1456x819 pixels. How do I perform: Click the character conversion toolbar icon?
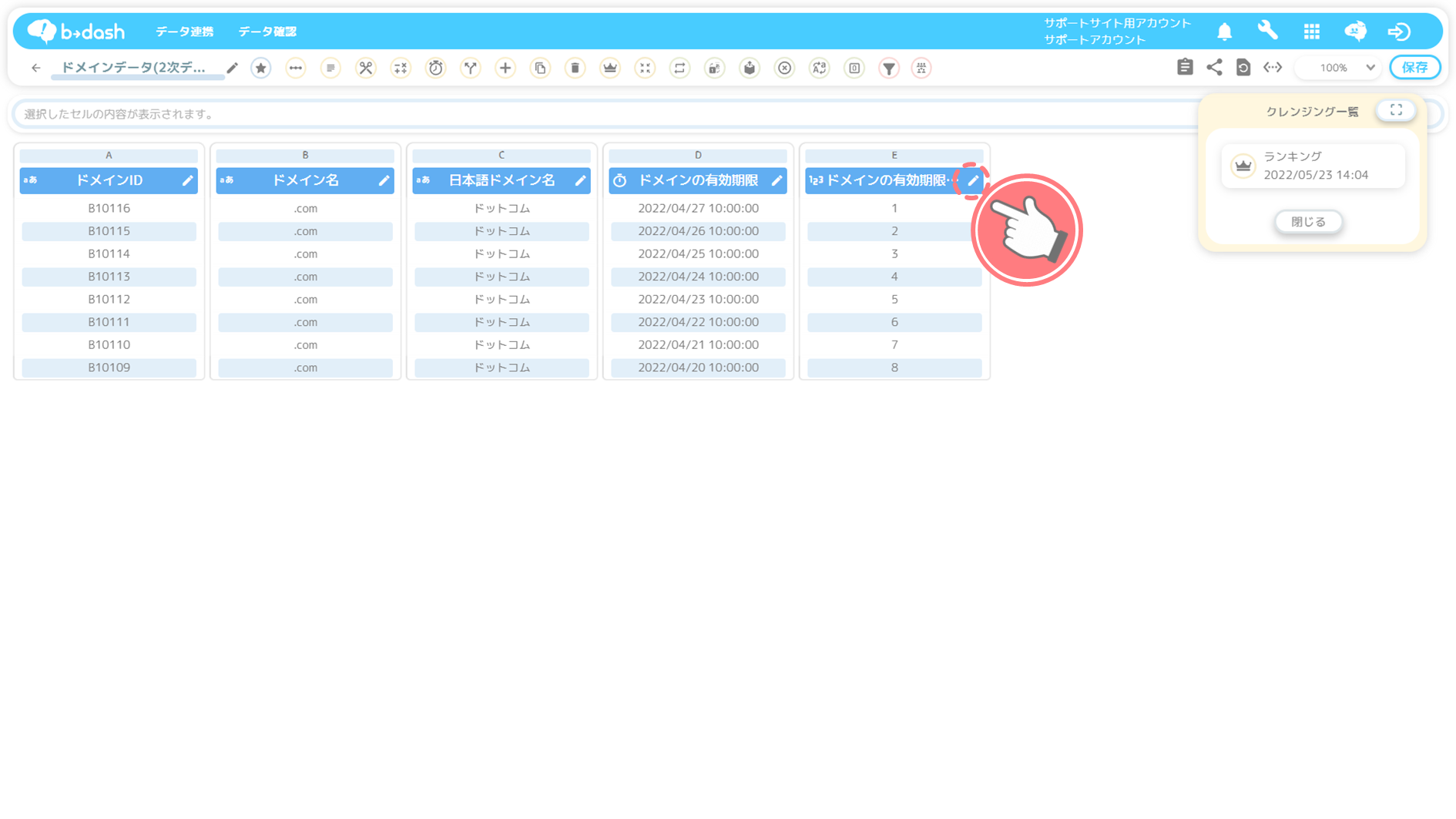820,68
